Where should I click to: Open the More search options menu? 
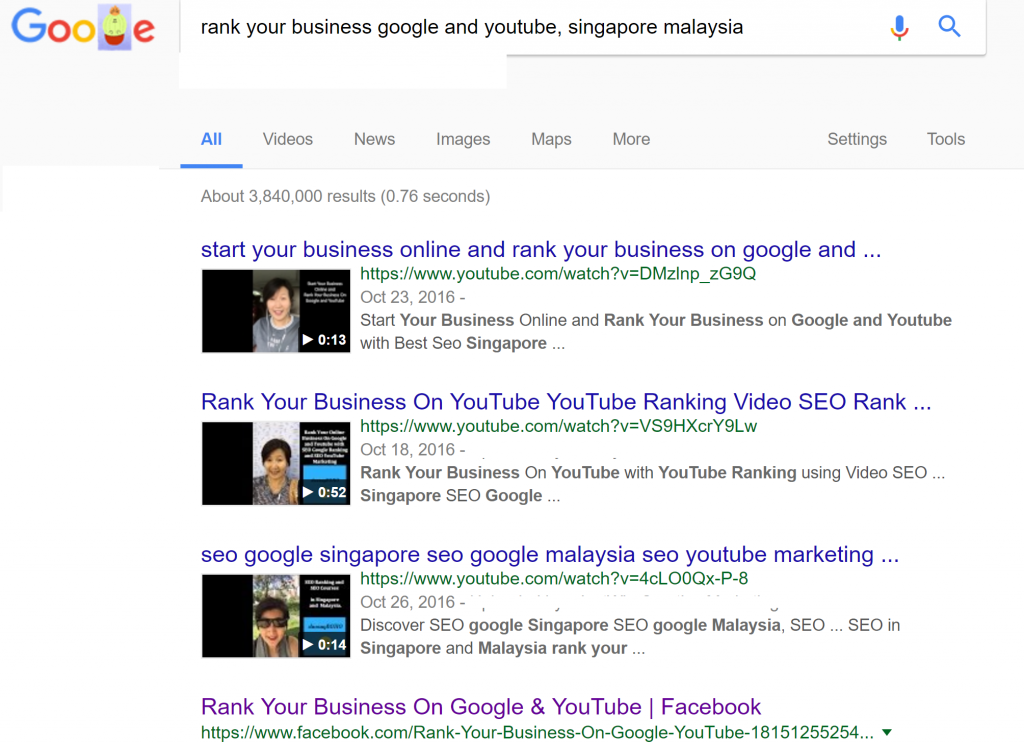point(631,139)
